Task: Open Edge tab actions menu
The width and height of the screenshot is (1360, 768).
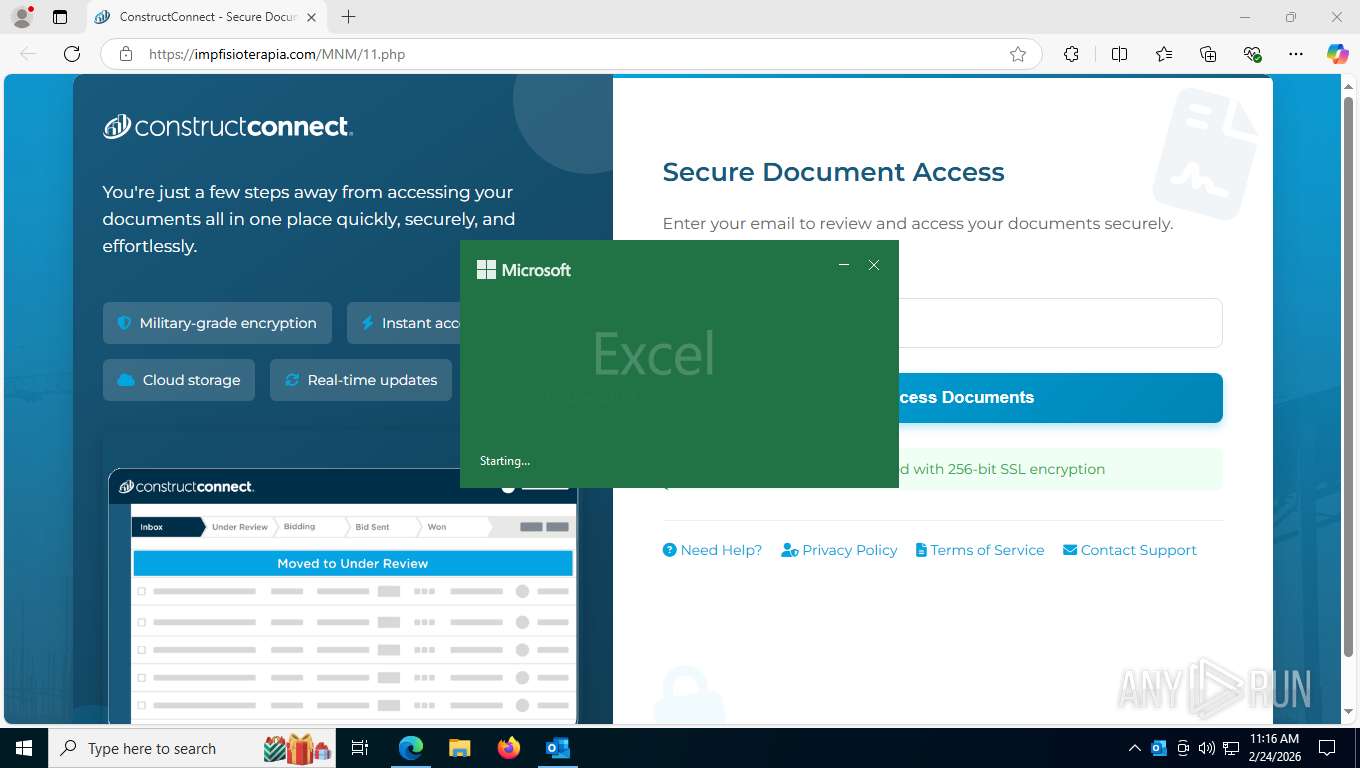Action: coord(60,17)
